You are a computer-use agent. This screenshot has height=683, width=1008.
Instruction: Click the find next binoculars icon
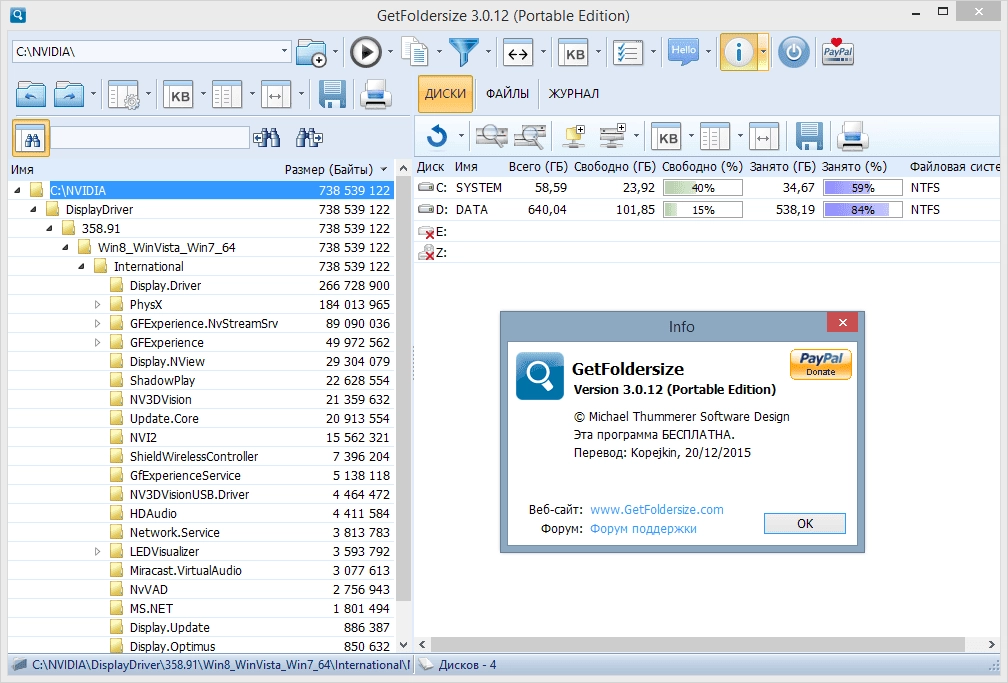tap(309, 137)
